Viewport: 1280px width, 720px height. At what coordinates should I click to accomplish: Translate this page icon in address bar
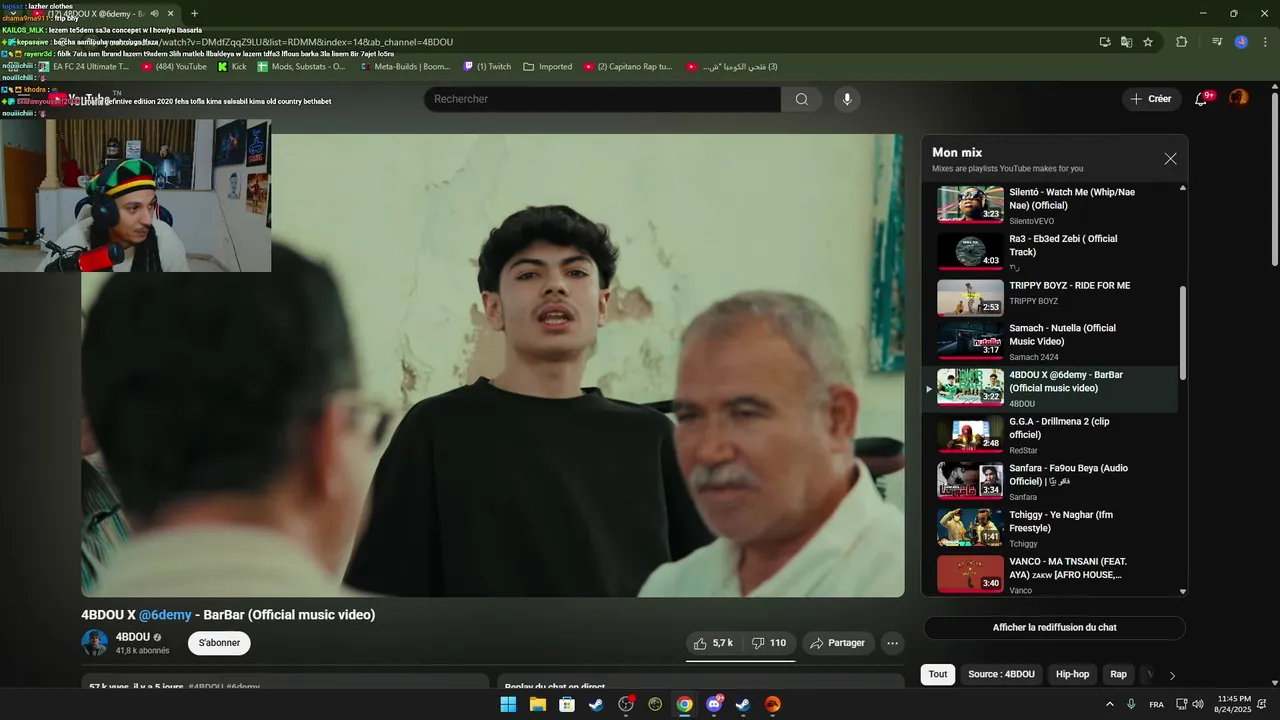tap(1126, 42)
